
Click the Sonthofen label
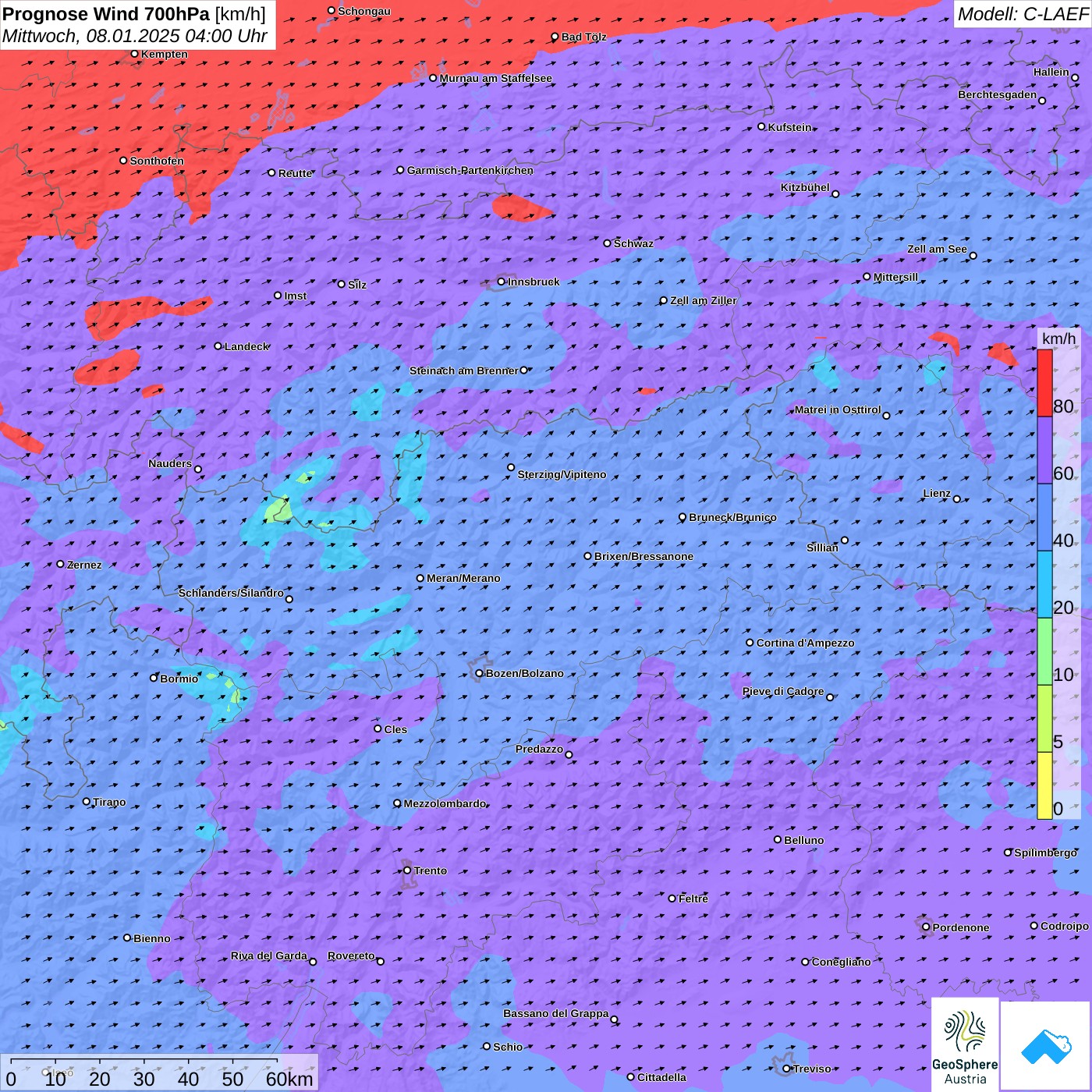tap(157, 161)
